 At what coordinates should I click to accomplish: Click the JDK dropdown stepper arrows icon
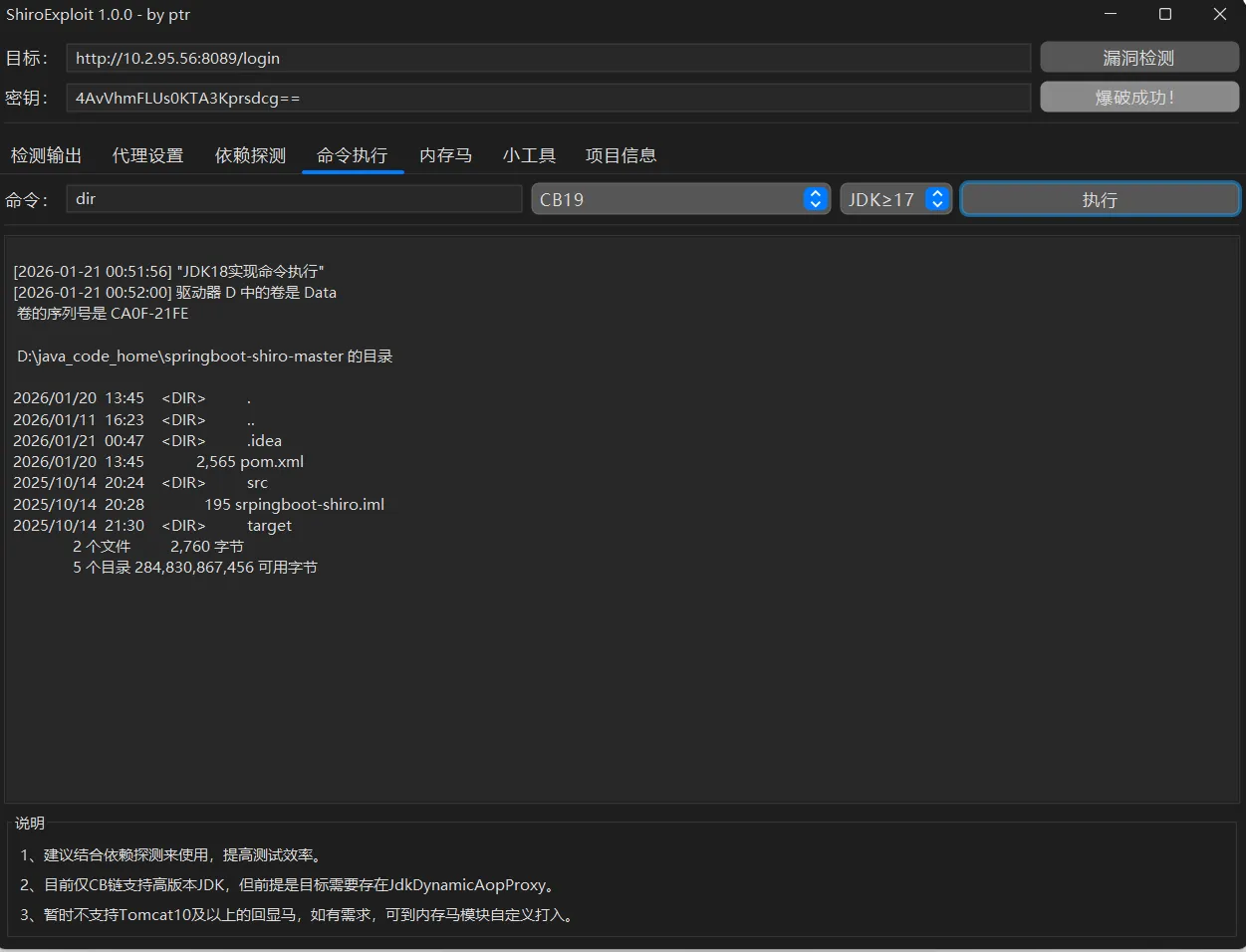(936, 198)
